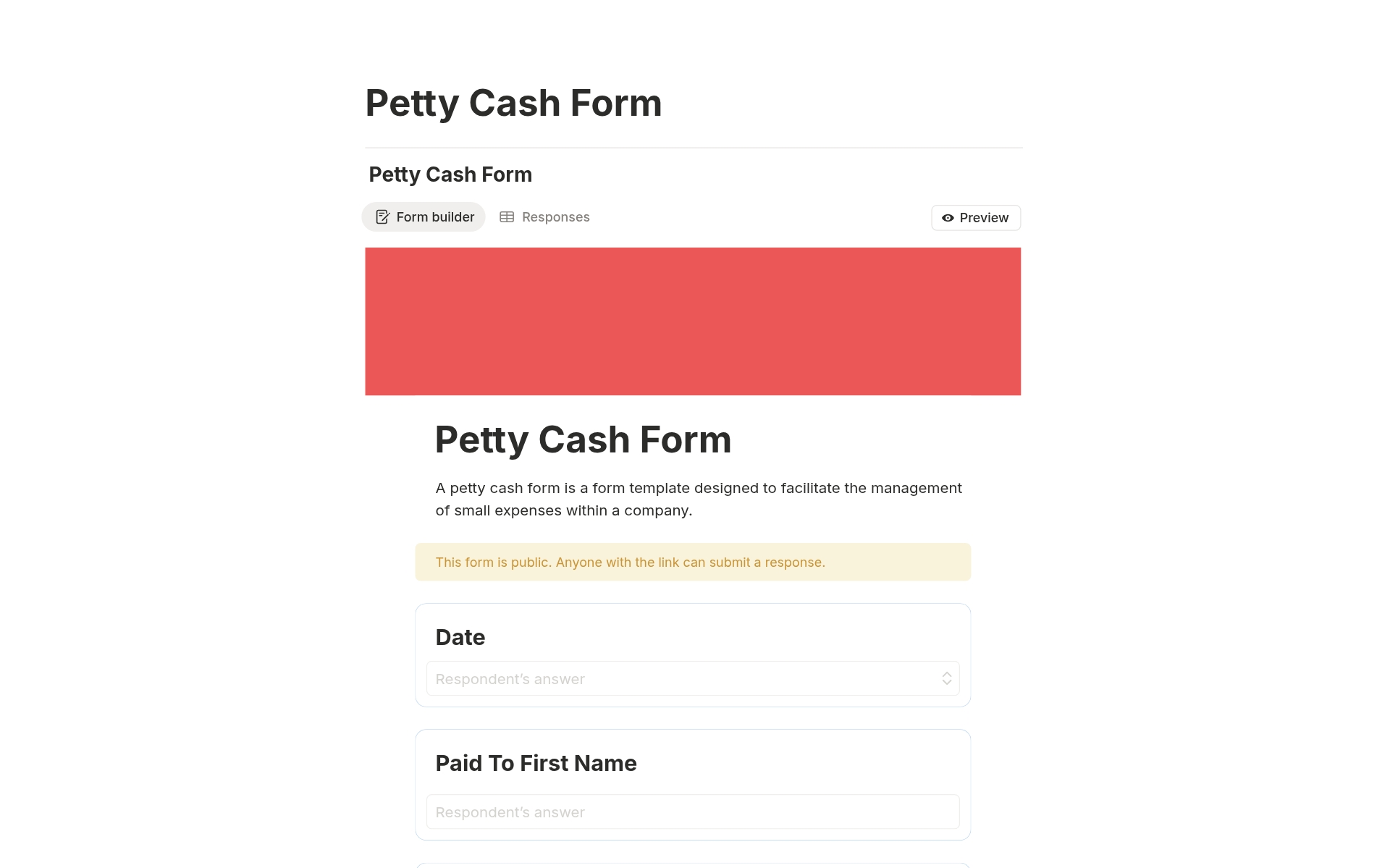
Task: Click the form description paragraph to edit it
Action: click(x=697, y=499)
